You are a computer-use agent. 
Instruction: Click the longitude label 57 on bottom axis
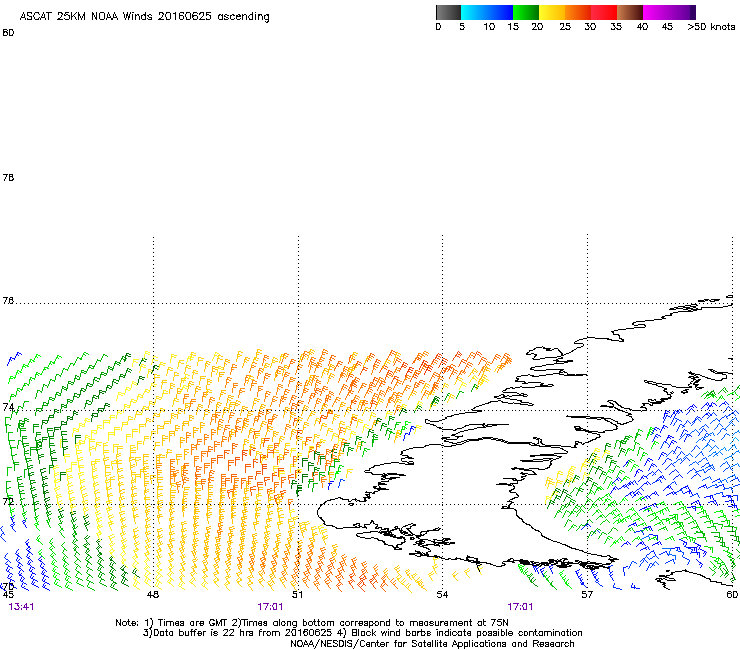point(587,594)
